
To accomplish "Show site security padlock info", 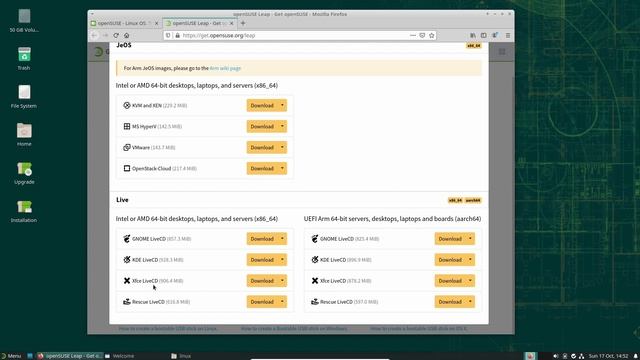I will (178, 36).
